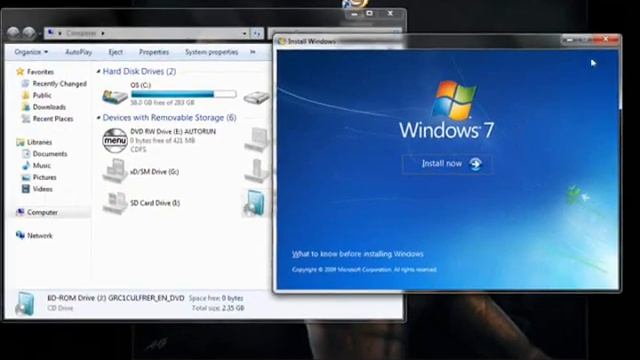640x360 pixels.
Task: Click the Install now button
Action: coord(447,164)
